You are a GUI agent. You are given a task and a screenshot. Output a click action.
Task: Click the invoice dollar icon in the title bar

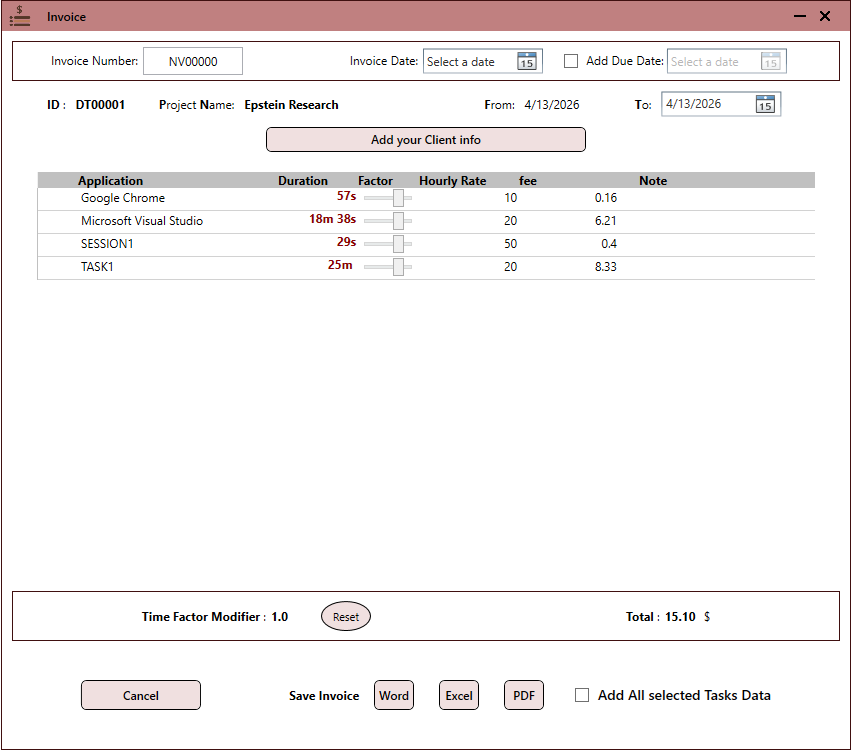click(19, 16)
